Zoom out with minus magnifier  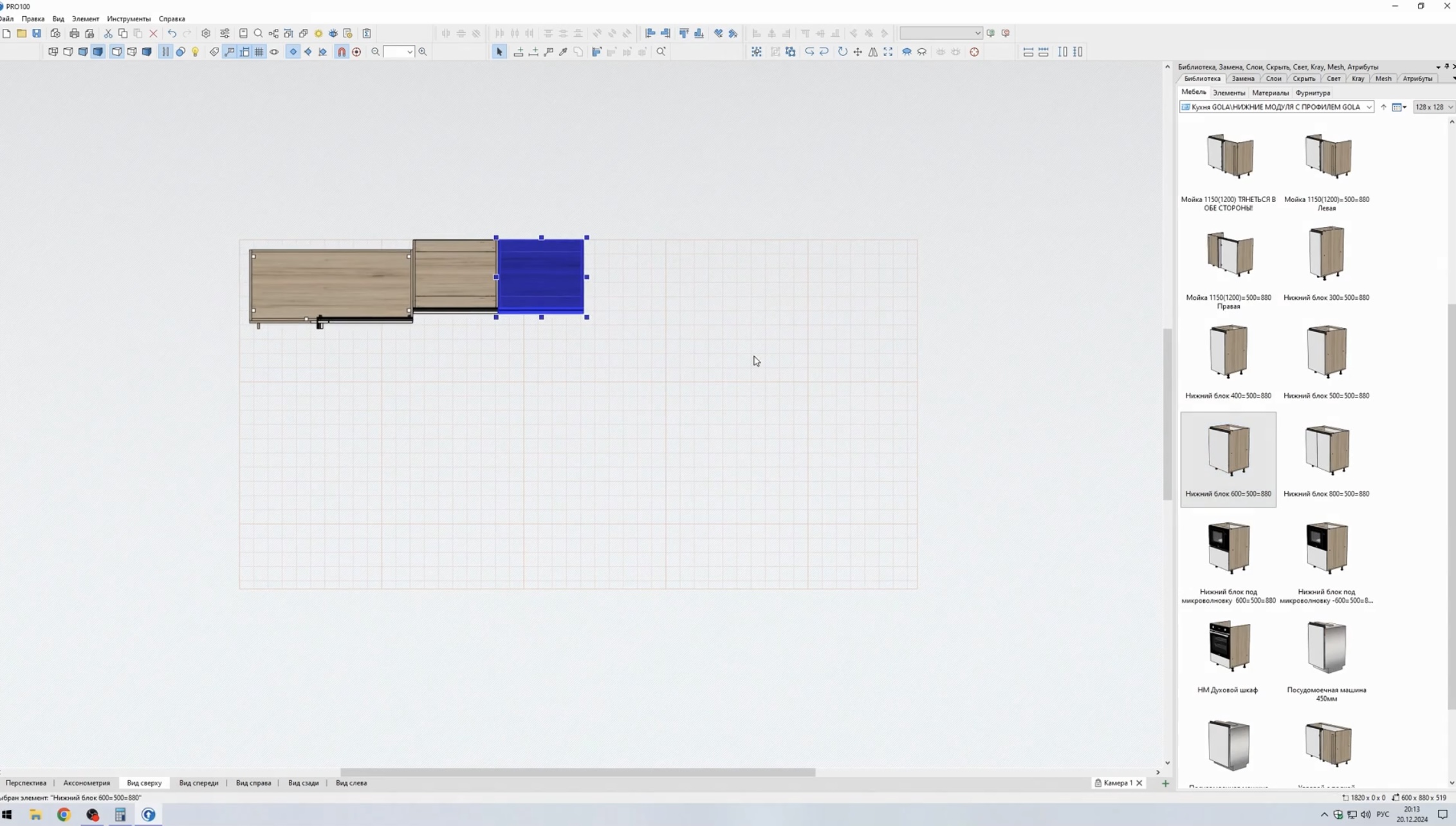click(x=376, y=52)
